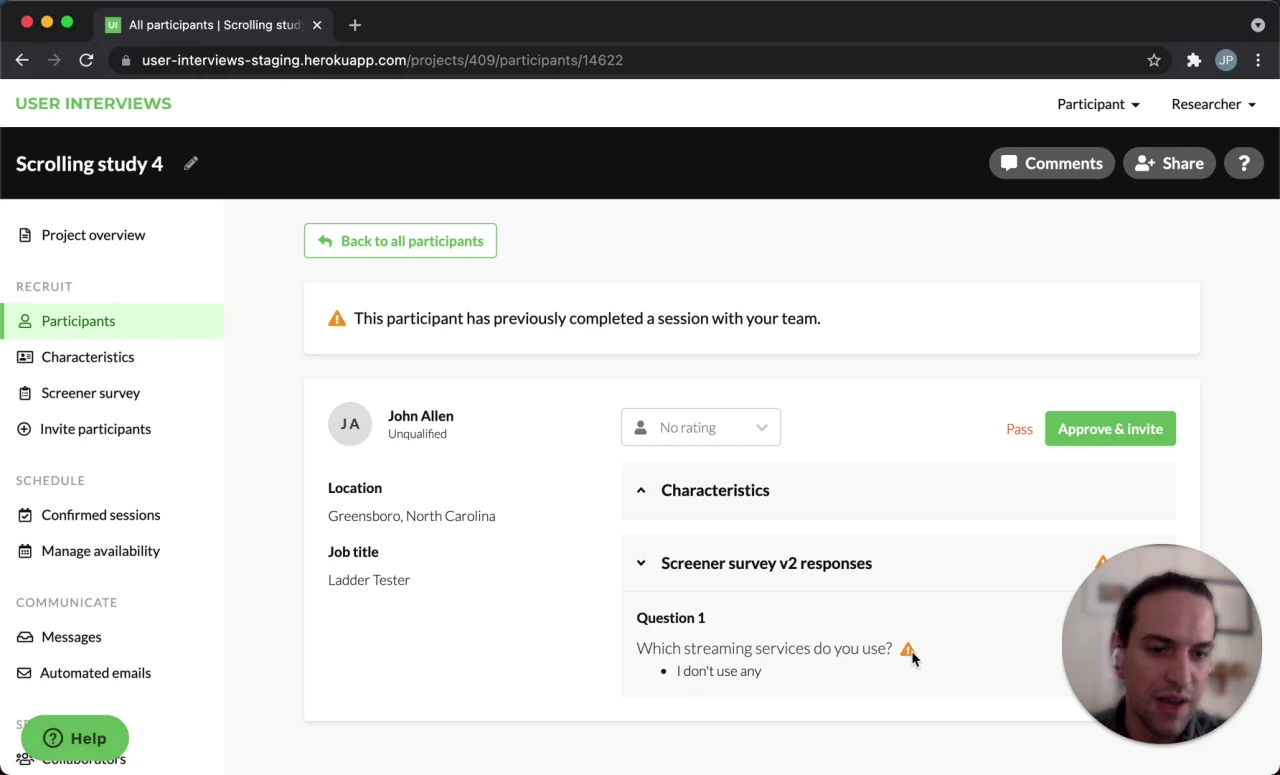
Task: Collapse the Characteristics section
Action: pyautogui.click(x=641, y=490)
